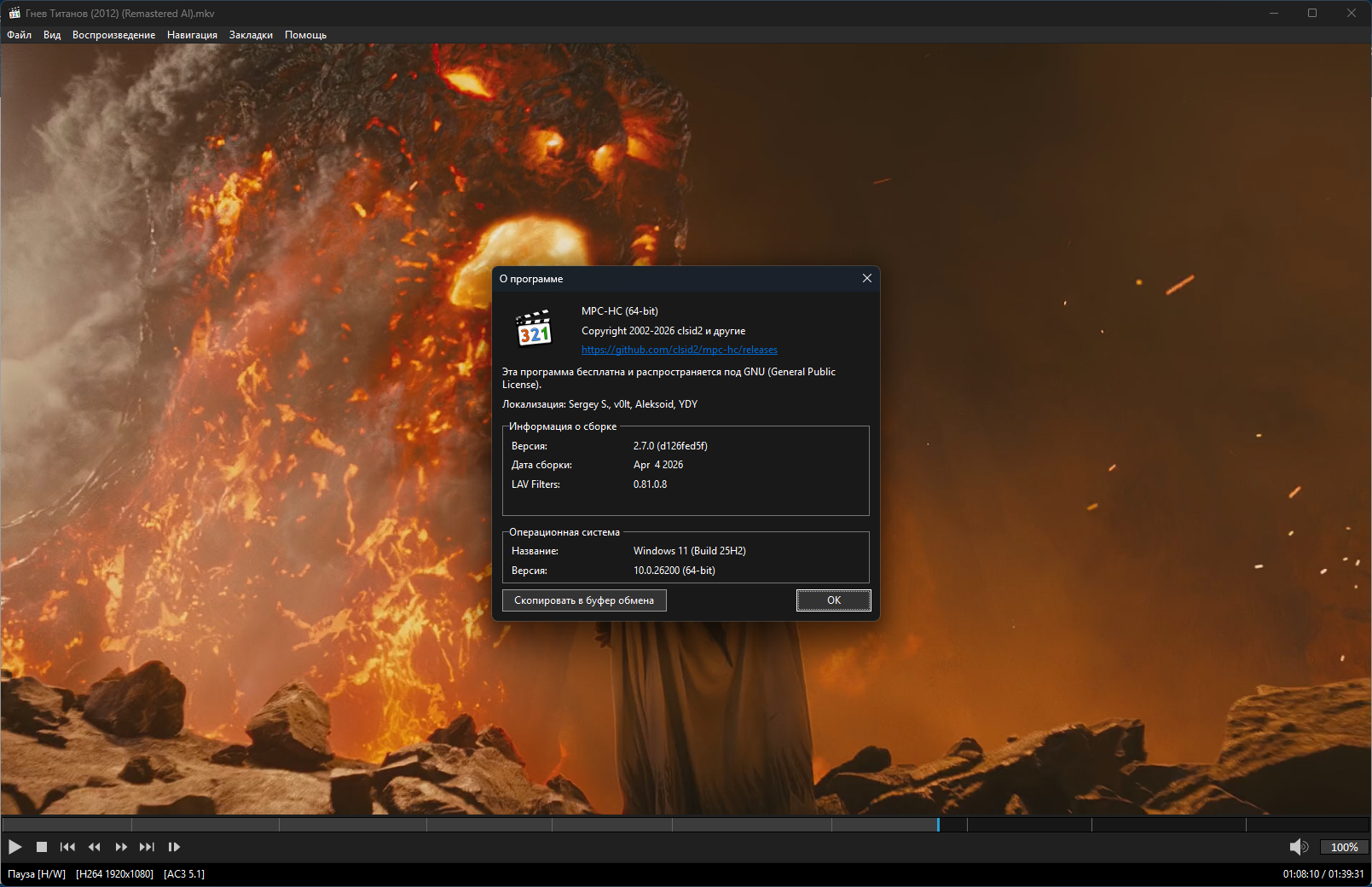Click the Дата сборки label
This screenshot has height=887, width=1372.
(541, 465)
